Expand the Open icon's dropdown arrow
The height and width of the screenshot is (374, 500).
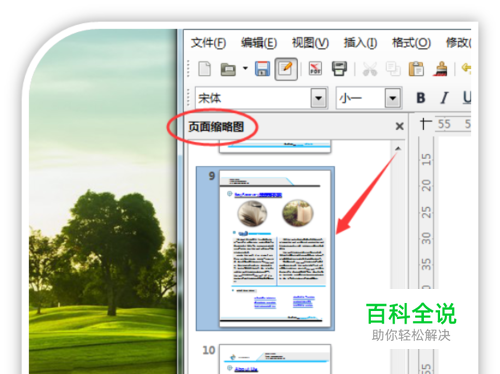[245, 68]
